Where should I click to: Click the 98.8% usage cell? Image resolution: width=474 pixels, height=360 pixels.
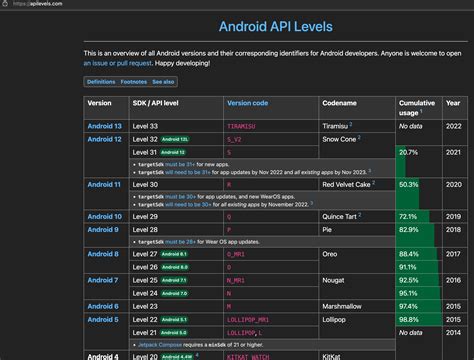click(x=419, y=319)
